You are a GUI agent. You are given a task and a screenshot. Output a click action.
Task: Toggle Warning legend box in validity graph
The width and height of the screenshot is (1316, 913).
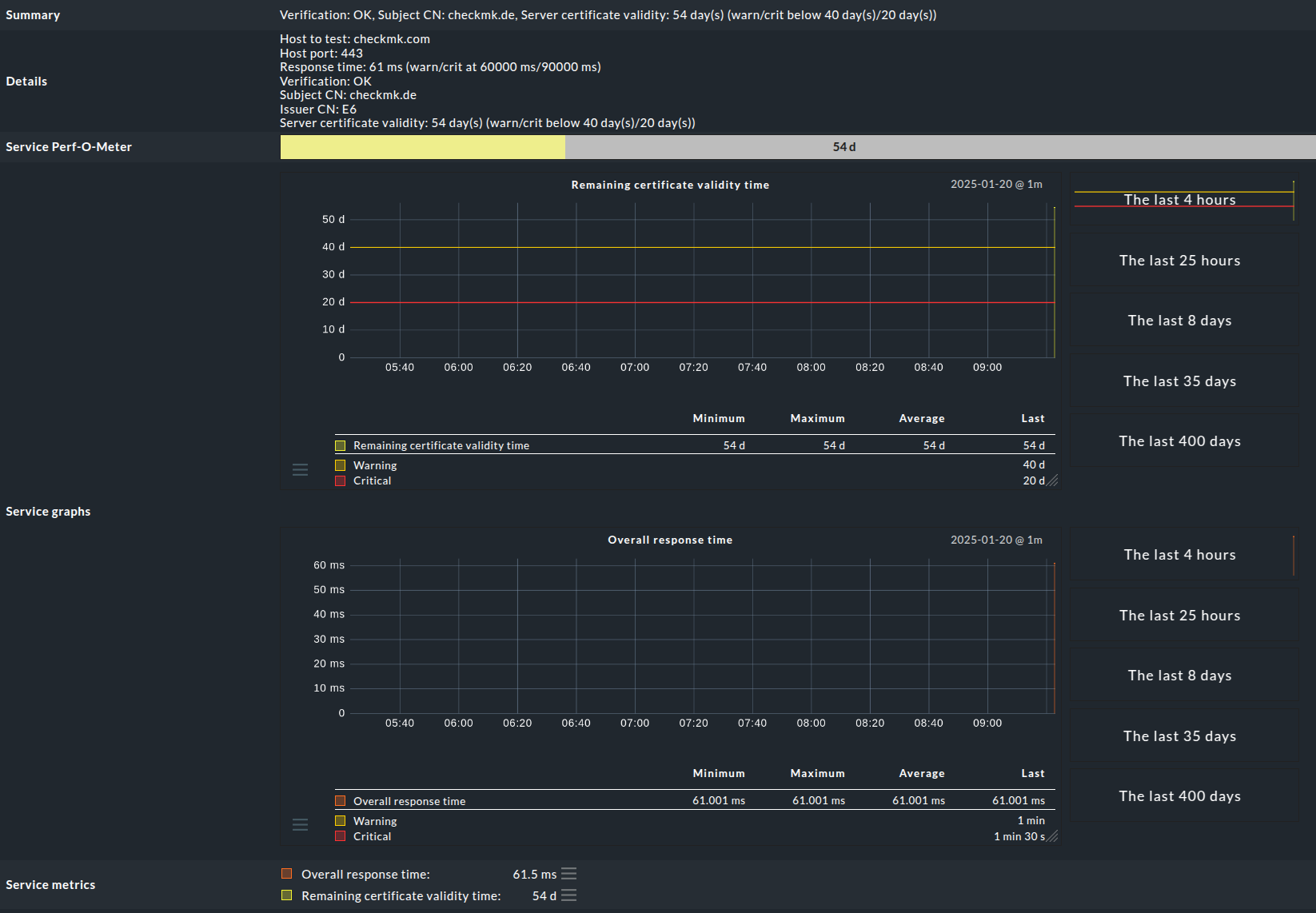(x=341, y=465)
